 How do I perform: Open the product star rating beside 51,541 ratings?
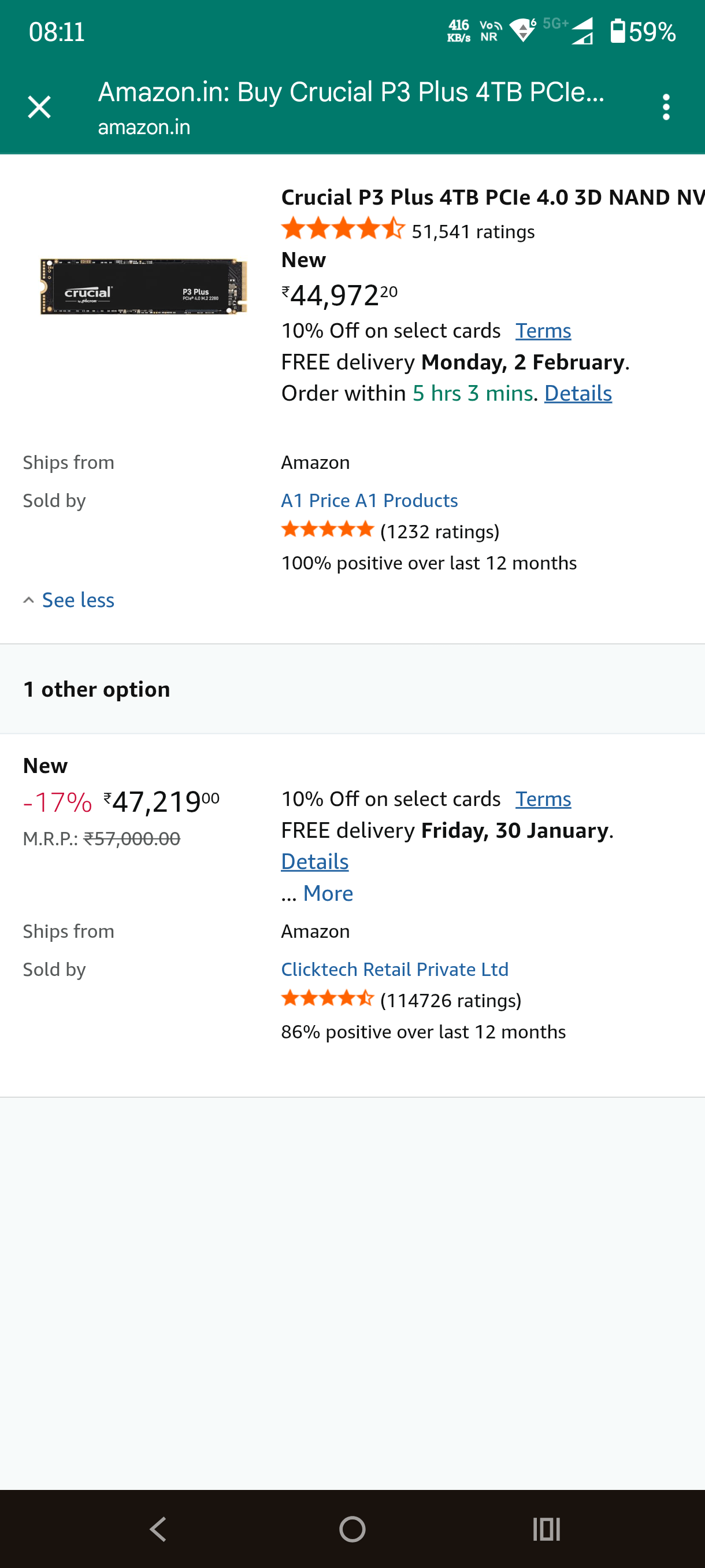(x=343, y=230)
